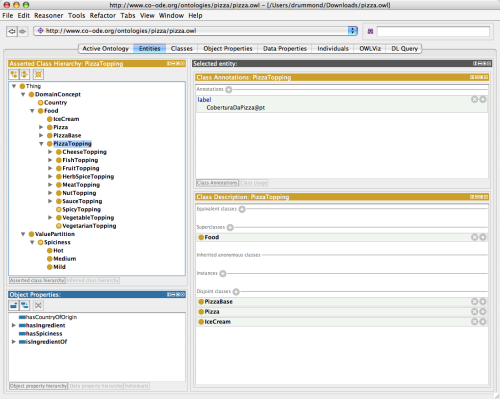Select the Hot class under Spiciness

click(x=58, y=250)
